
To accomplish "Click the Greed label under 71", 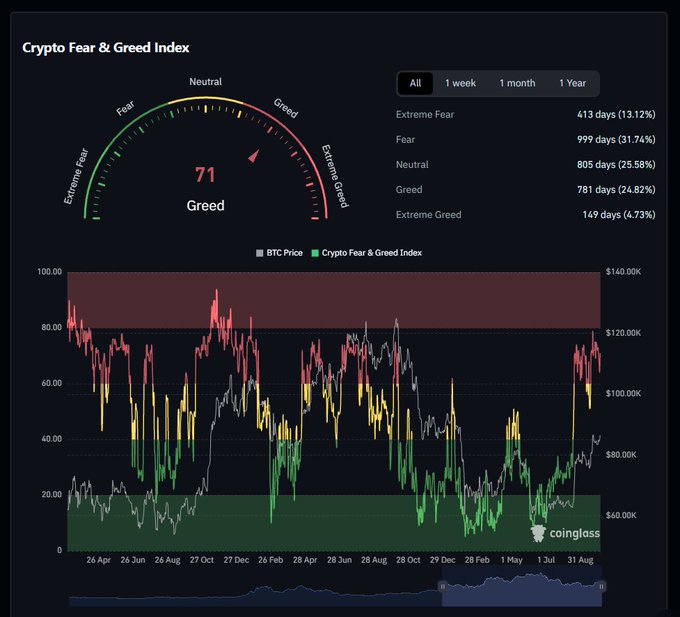I will point(206,206).
